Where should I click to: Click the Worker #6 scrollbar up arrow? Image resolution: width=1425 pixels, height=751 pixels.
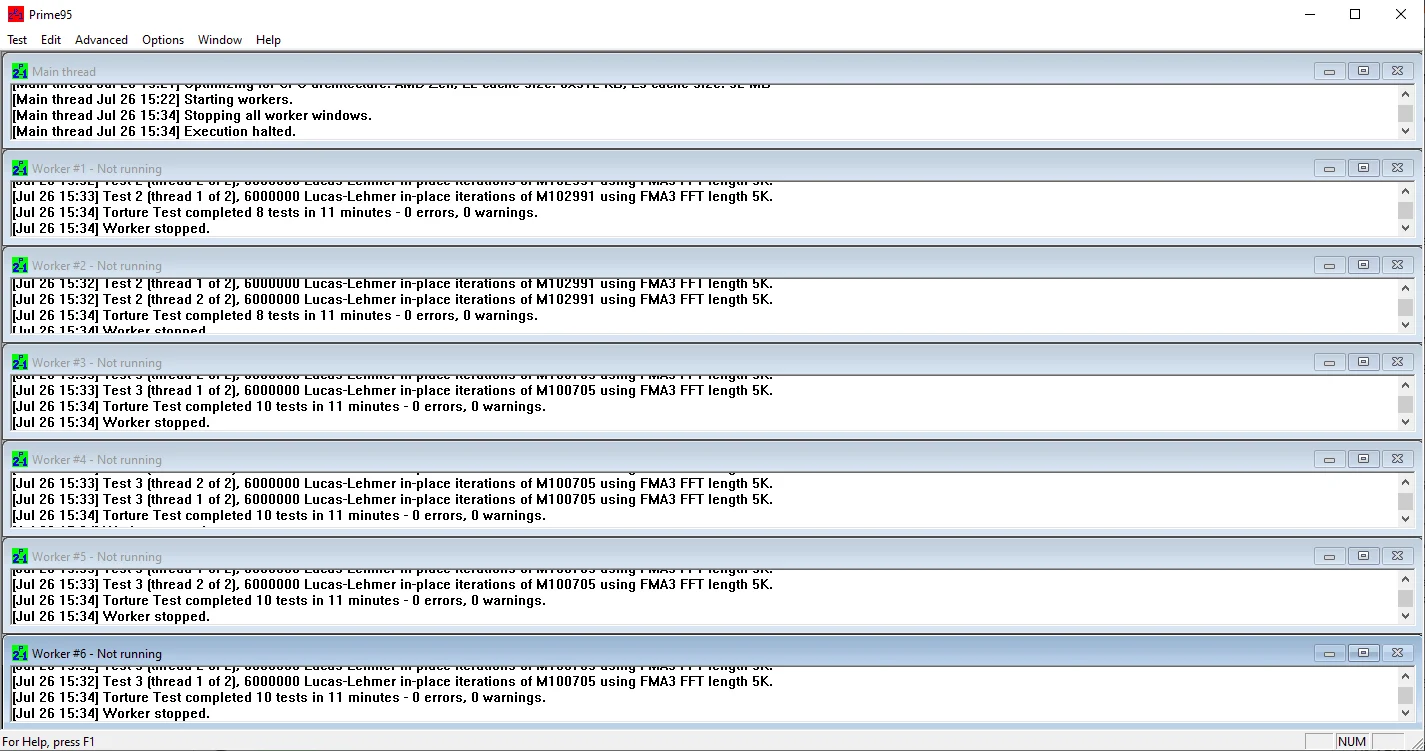click(x=1405, y=676)
